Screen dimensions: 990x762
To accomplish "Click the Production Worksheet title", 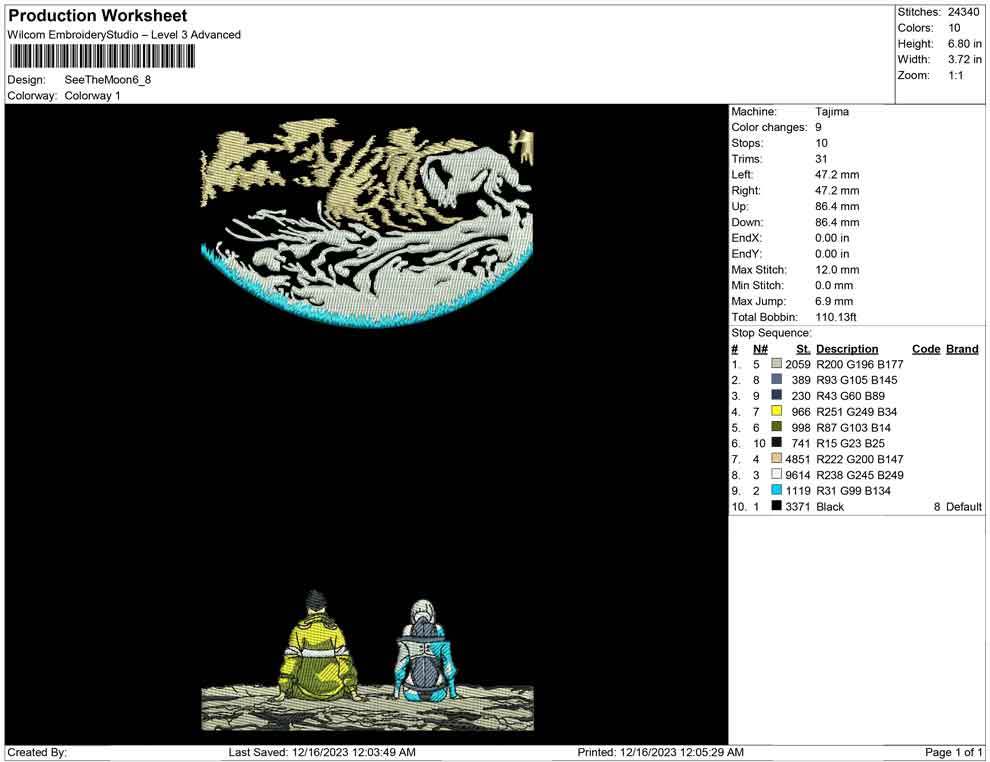I will coord(98,16).
